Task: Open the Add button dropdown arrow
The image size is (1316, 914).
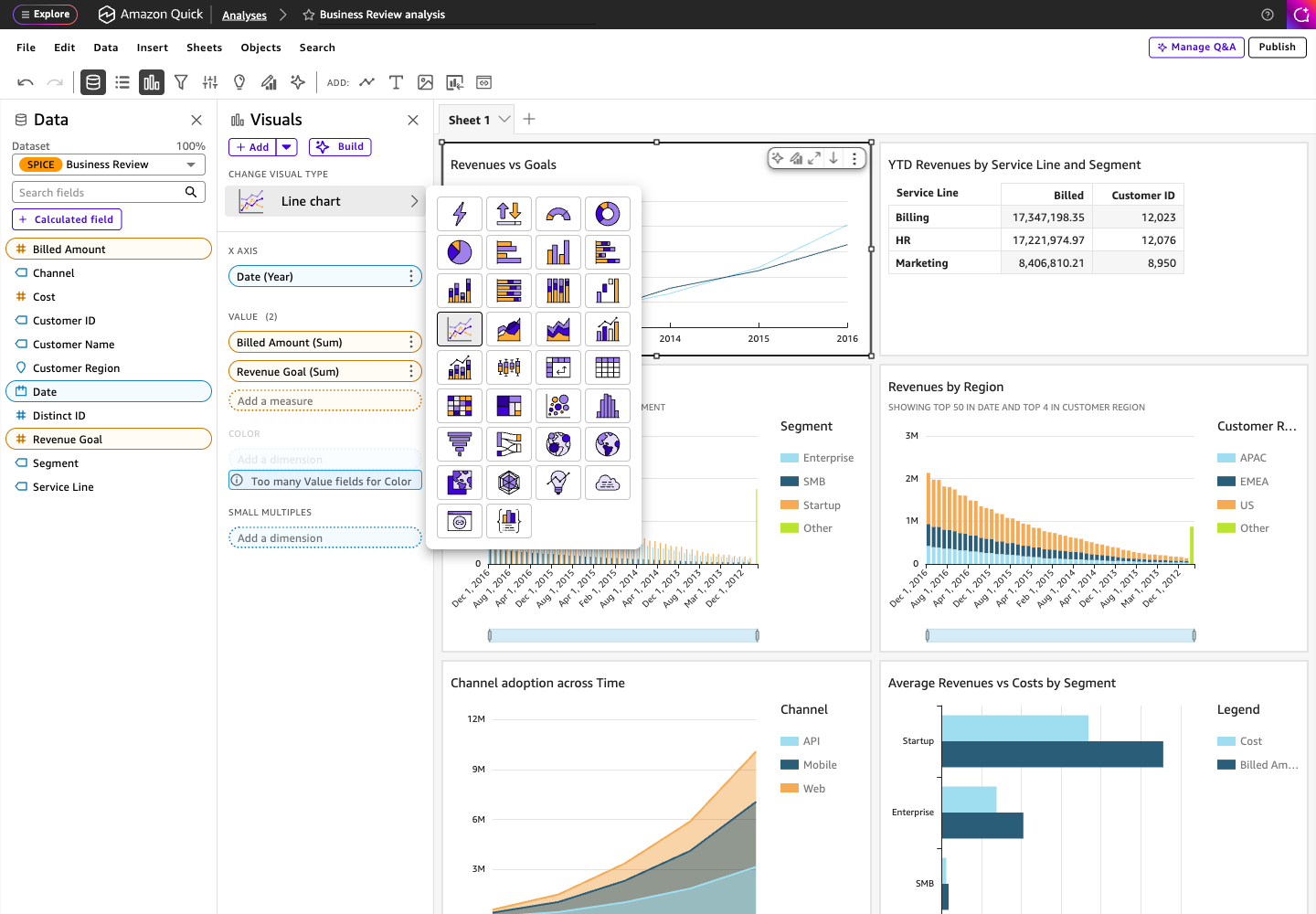Action: [x=287, y=147]
